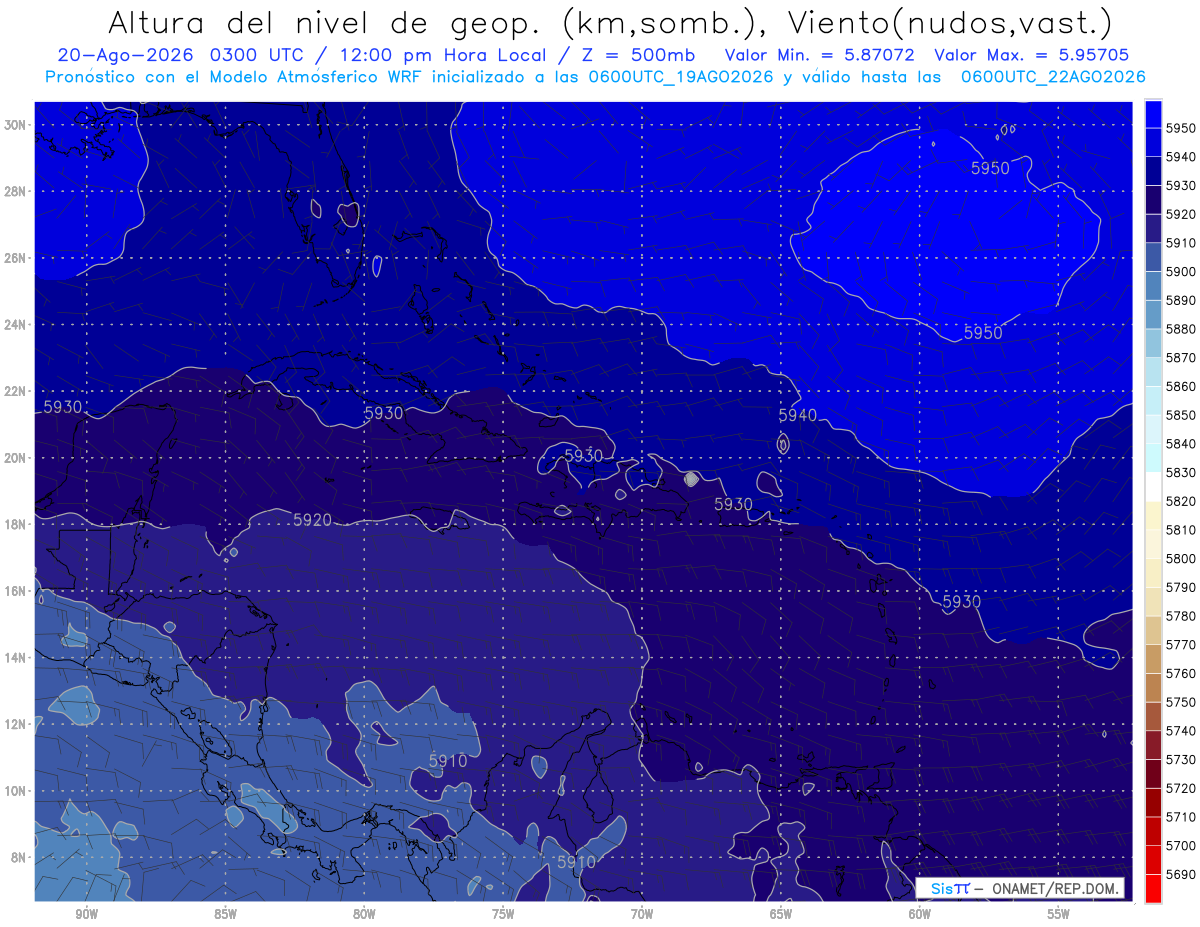Click the 5780 value in the color legend
This screenshot has height=927, width=1200.
[x=1180, y=616]
